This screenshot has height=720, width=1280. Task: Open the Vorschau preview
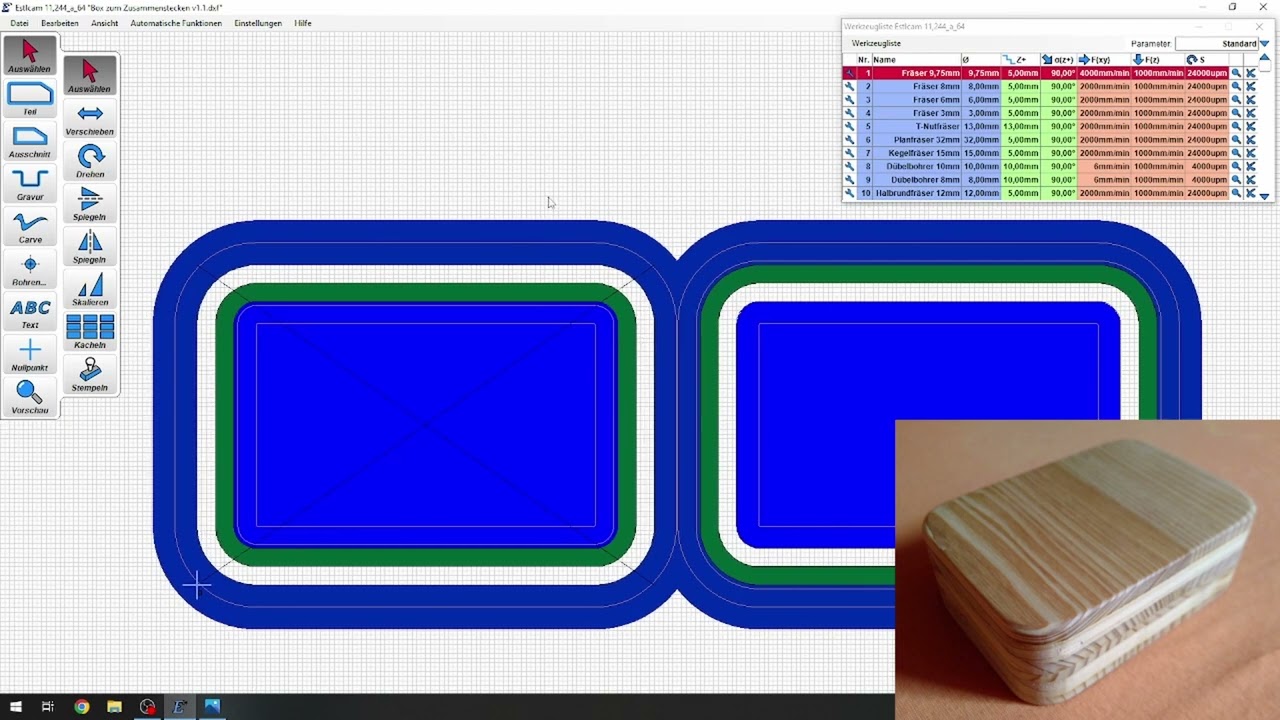pyautogui.click(x=30, y=398)
